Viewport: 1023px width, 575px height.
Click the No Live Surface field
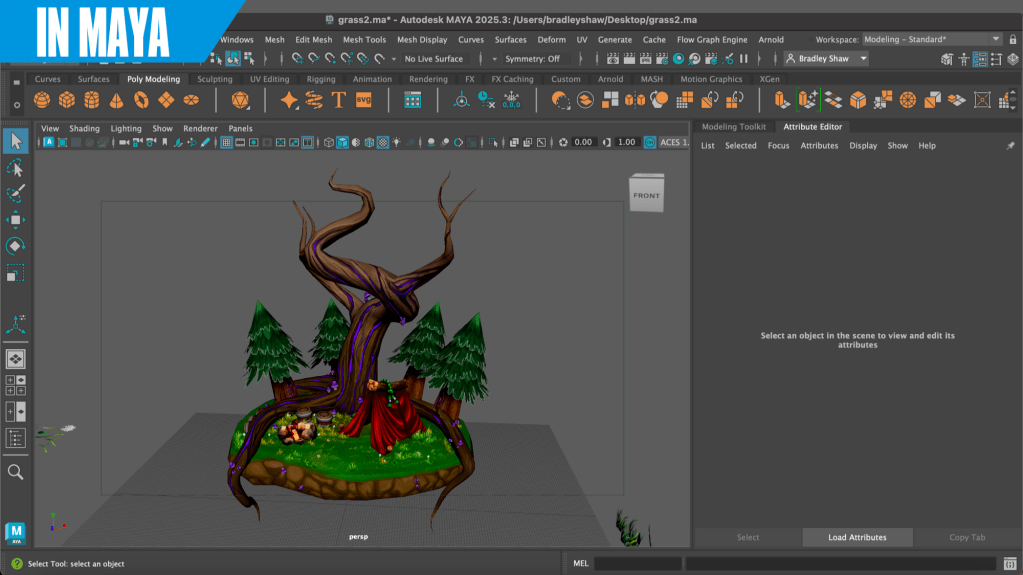click(433, 59)
